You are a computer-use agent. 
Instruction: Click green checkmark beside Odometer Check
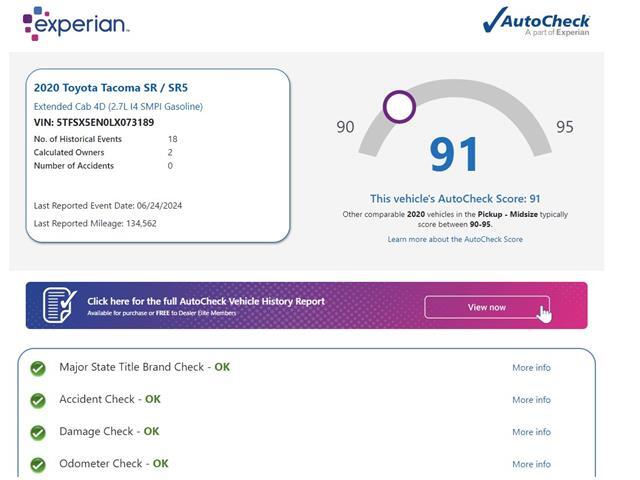point(38,465)
